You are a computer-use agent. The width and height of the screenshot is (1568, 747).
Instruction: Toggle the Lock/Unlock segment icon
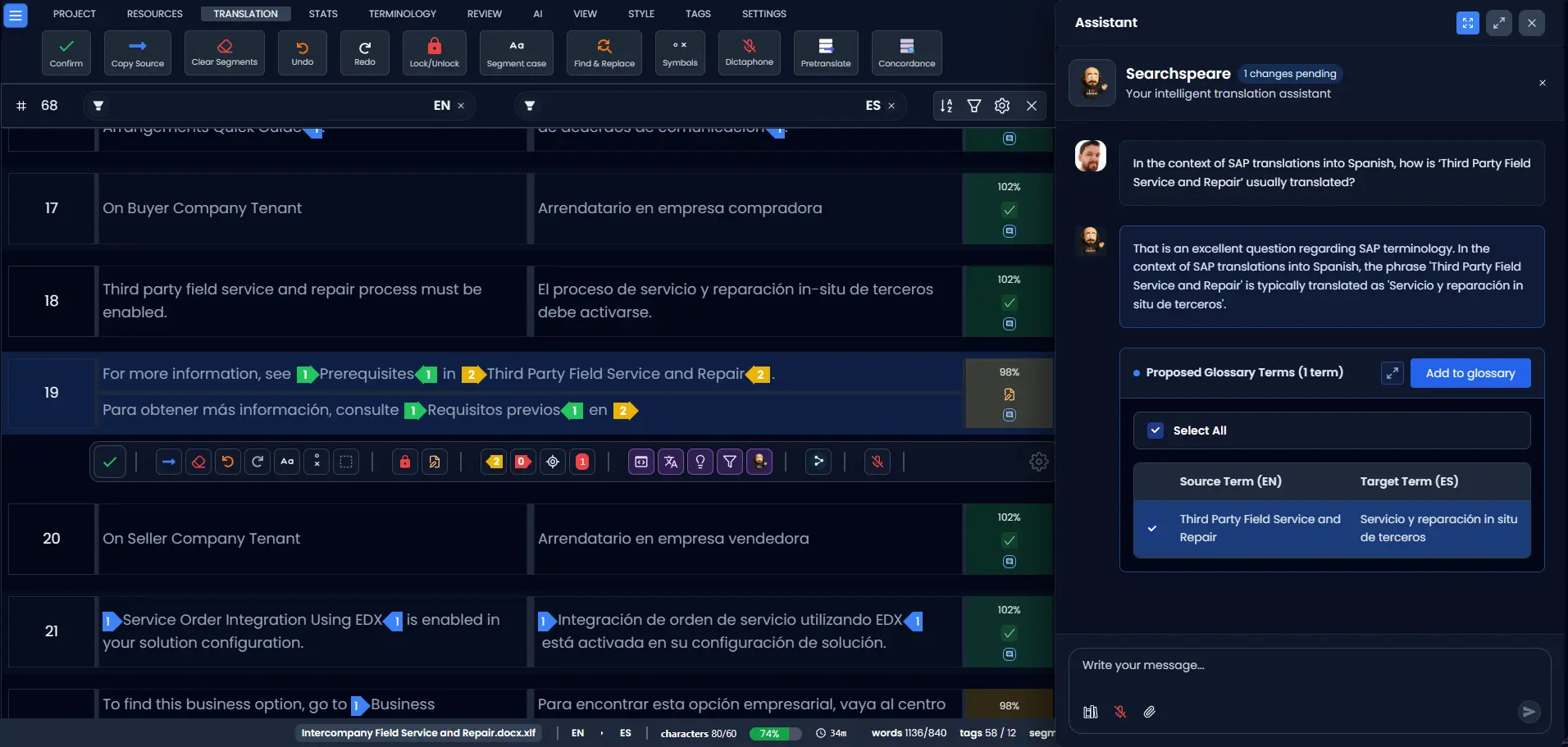pos(435,52)
